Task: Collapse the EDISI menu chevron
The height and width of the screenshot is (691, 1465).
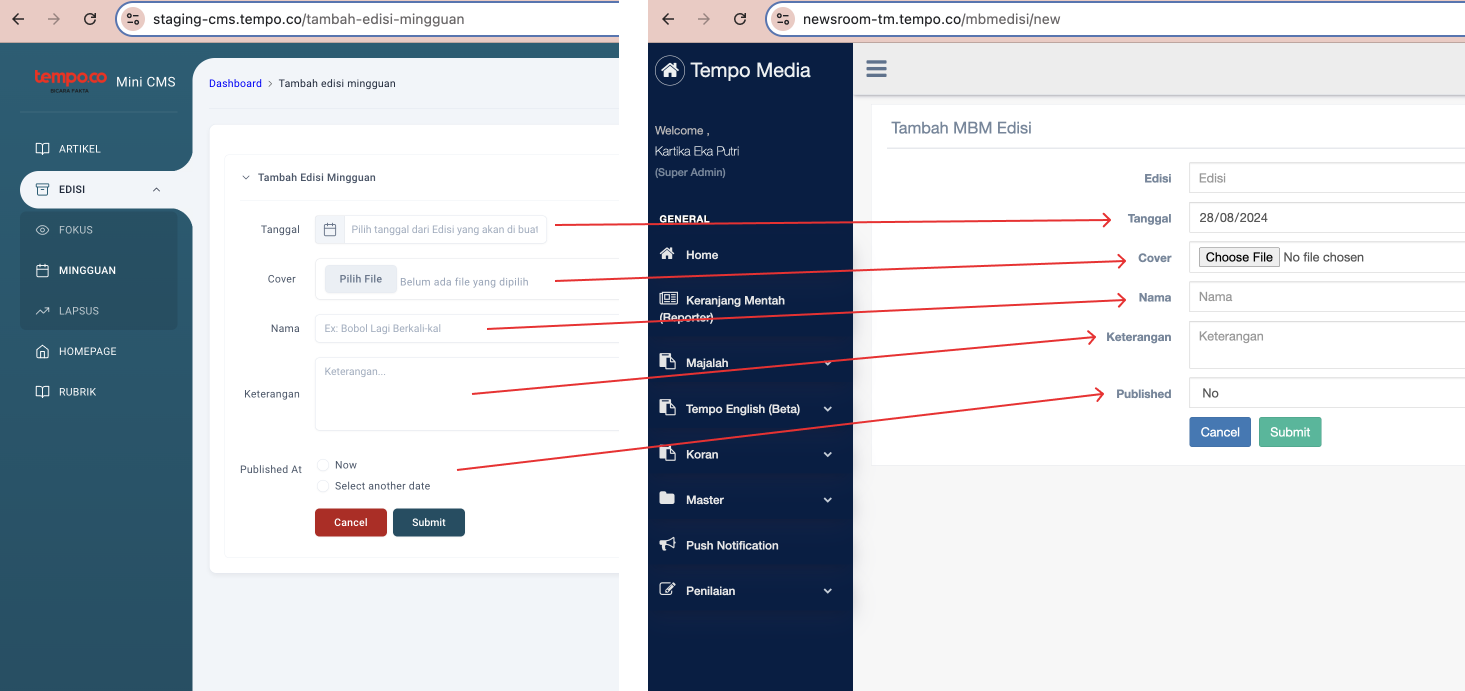Action: (156, 190)
